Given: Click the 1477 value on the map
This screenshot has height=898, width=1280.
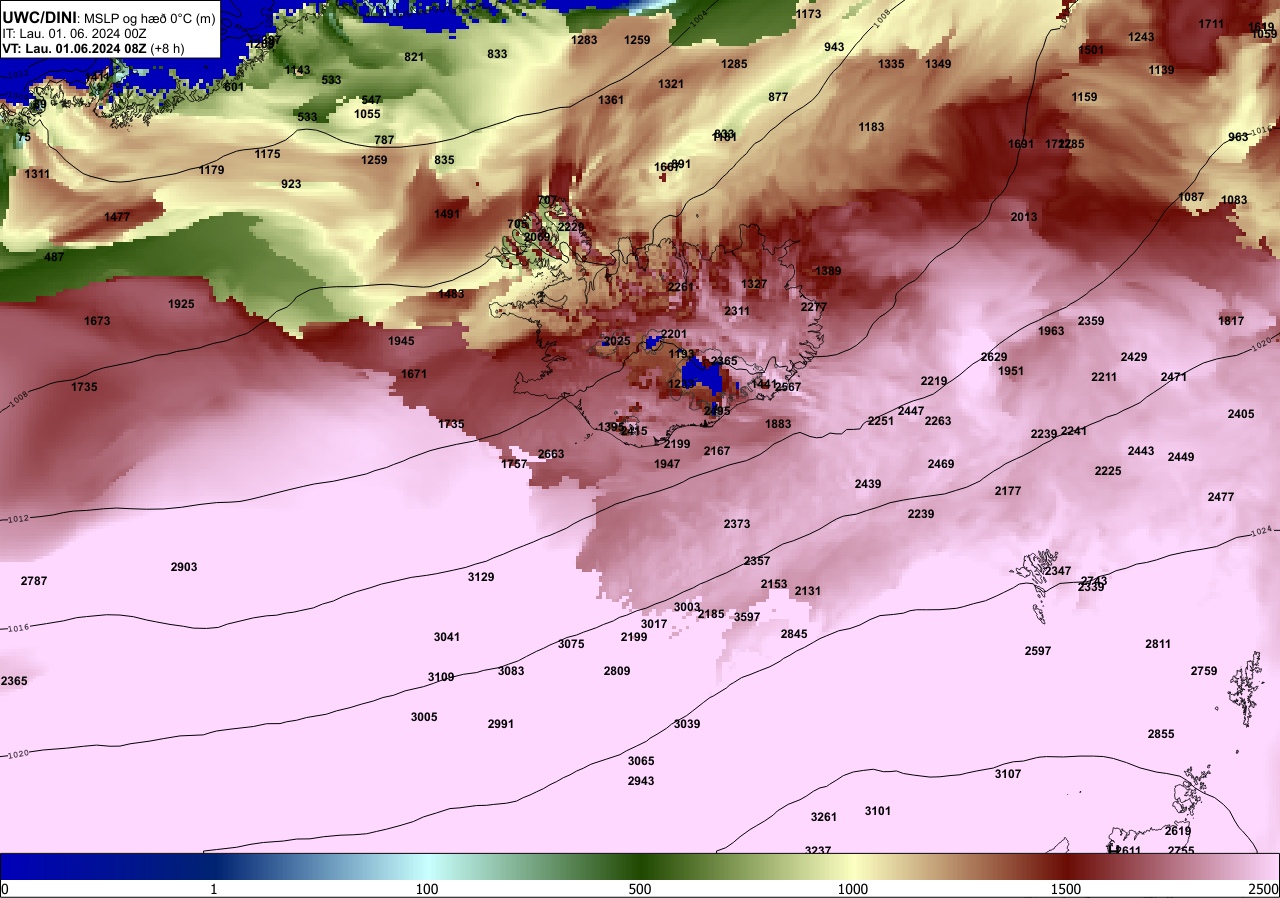Looking at the screenshot, I should [x=117, y=217].
